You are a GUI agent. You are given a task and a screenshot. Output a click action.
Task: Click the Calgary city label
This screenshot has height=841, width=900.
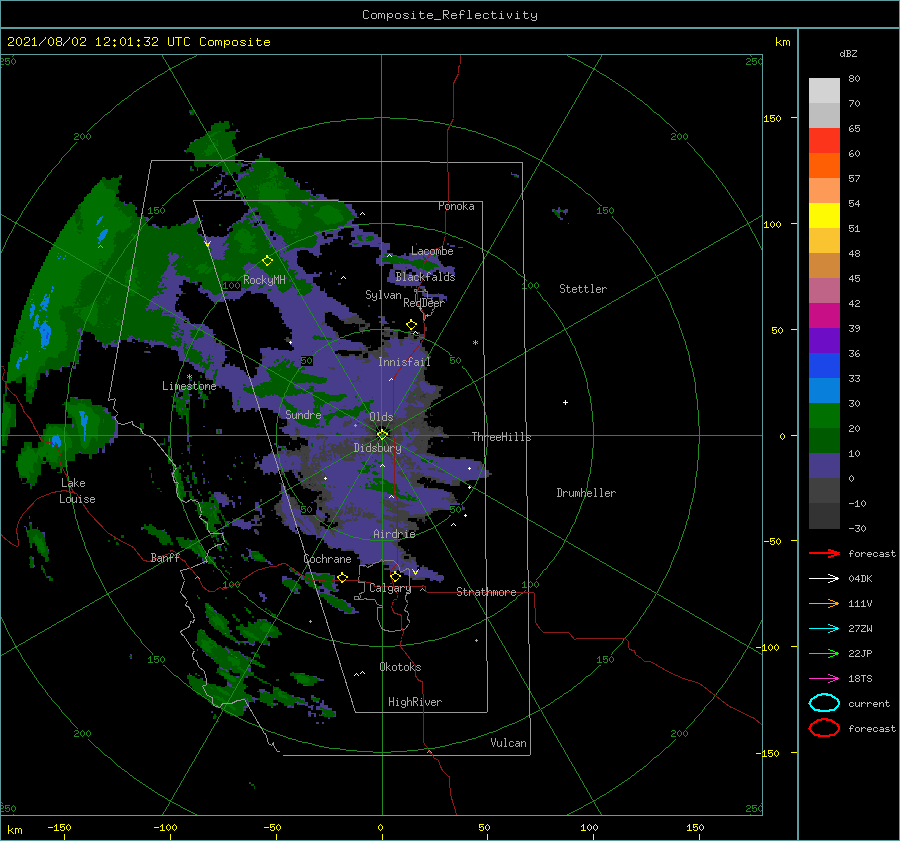(x=390, y=588)
